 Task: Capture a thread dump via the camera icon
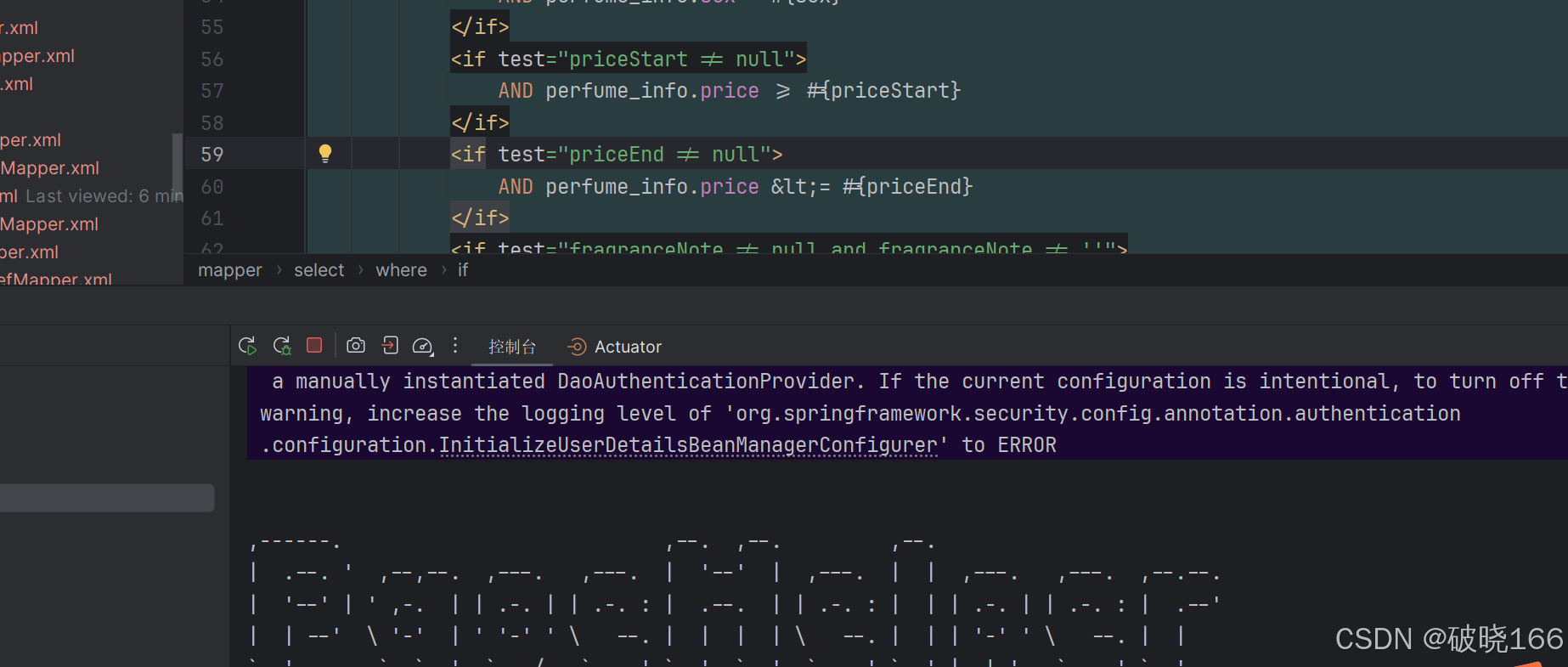[x=356, y=345]
